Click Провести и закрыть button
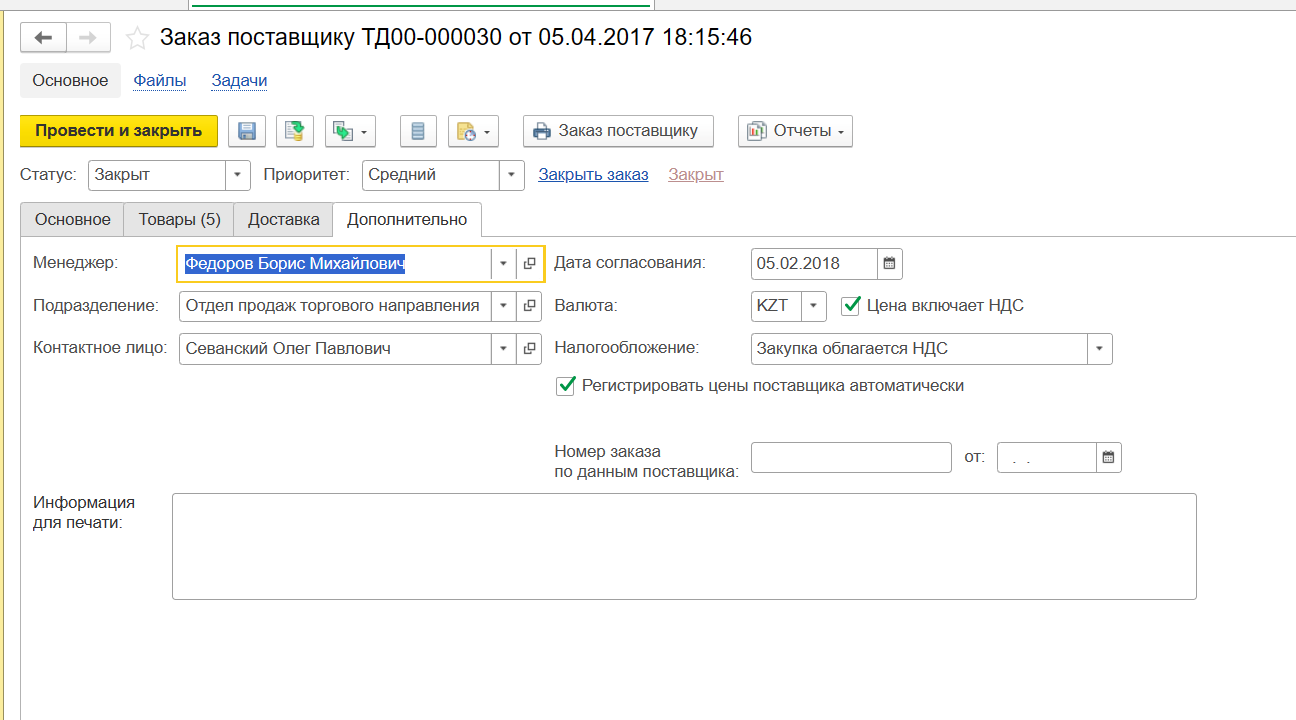 [x=119, y=131]
